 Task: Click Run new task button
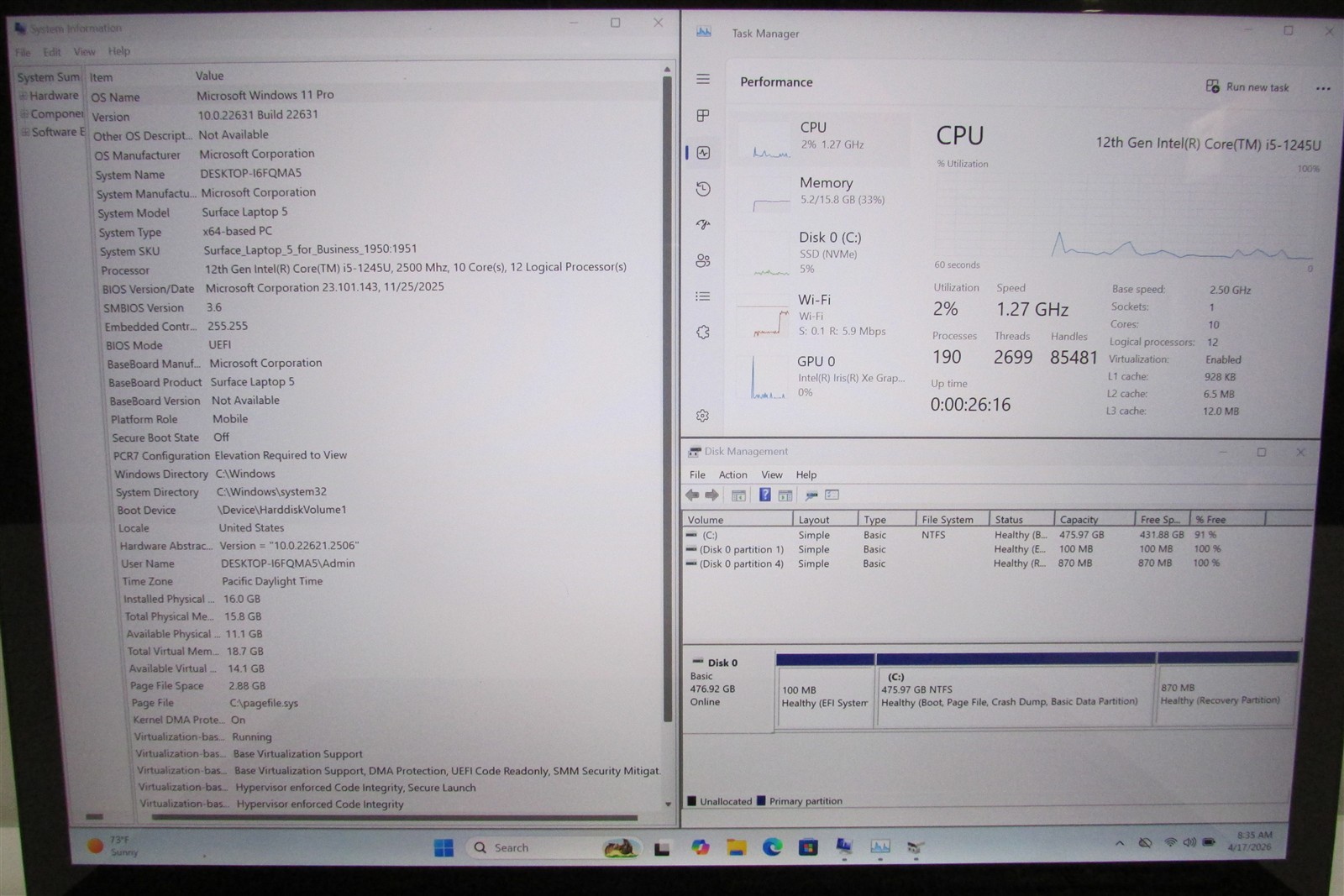[1247, 86]
